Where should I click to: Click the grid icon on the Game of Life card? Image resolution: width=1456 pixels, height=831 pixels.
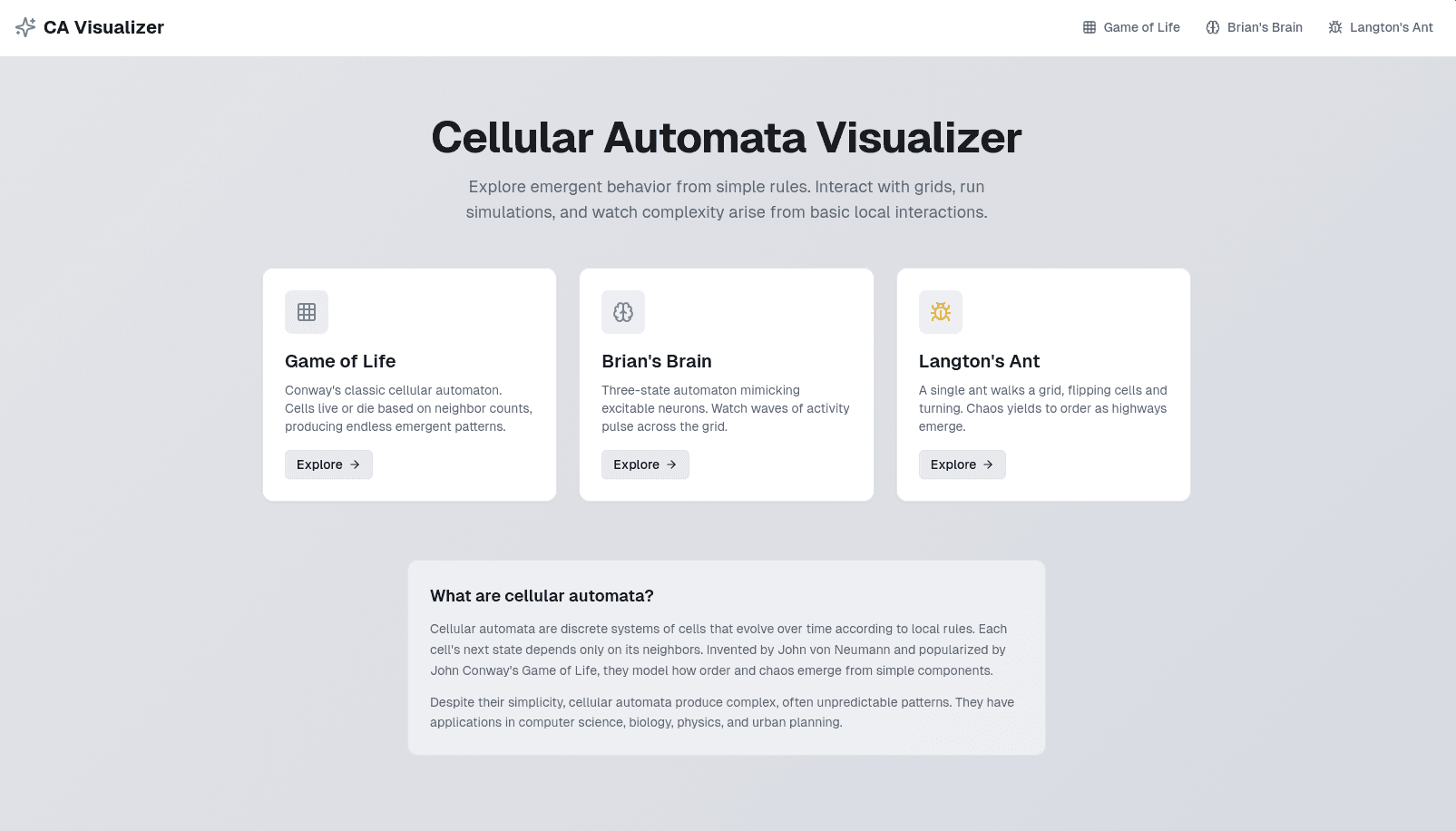[x=307, y=311]
